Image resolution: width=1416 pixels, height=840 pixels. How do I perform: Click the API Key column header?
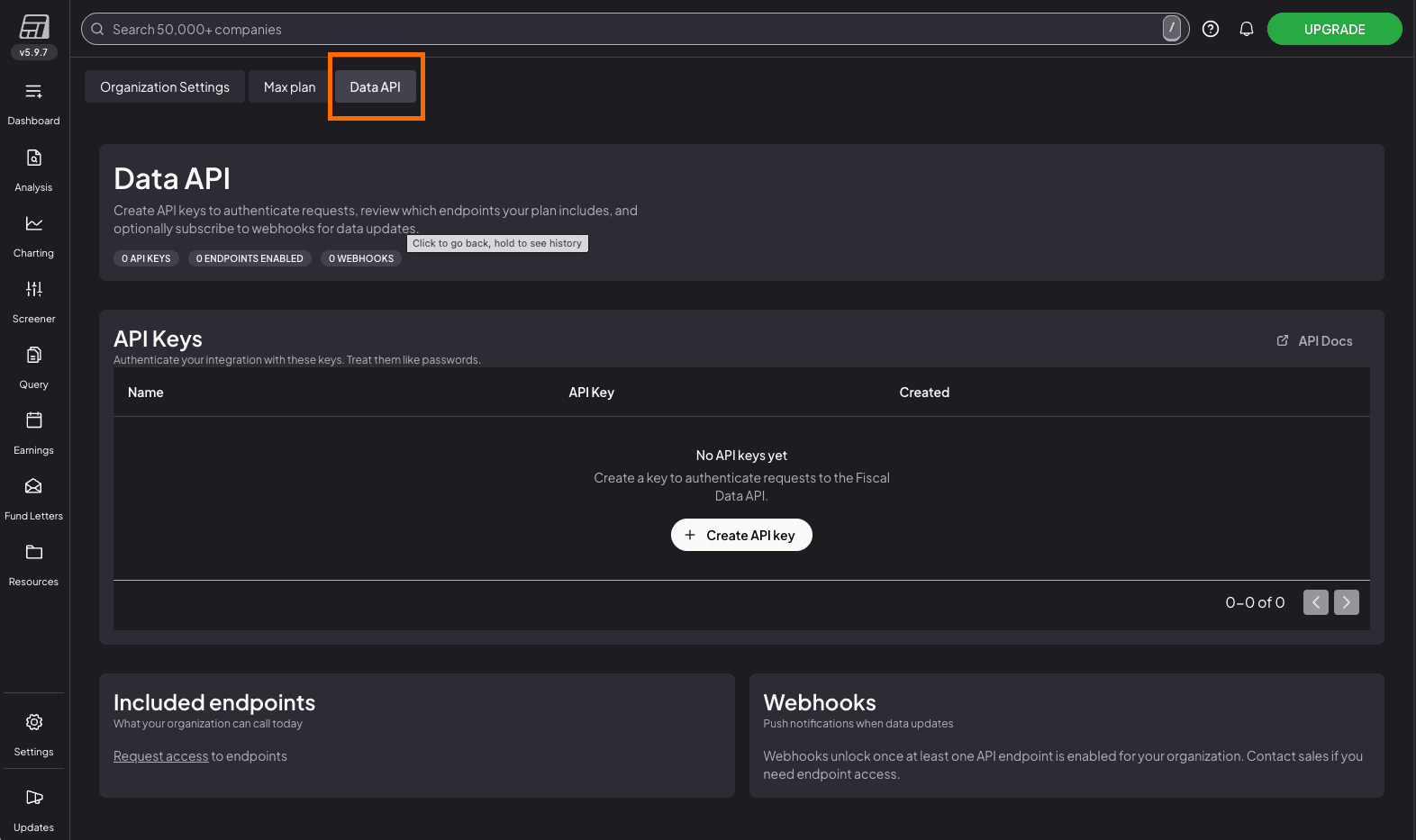point(592,393)
